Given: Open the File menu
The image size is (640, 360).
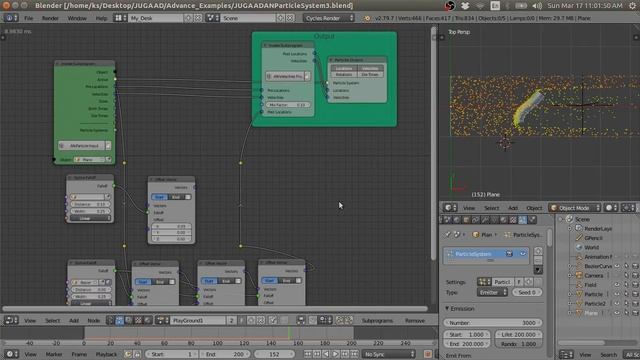Looking at the screenshot, I should (x=29, y=18).
